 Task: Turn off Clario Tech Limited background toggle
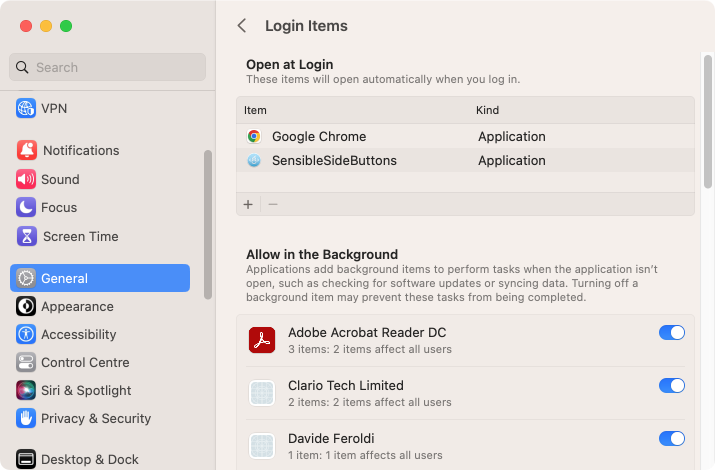[x=672, y=386]
